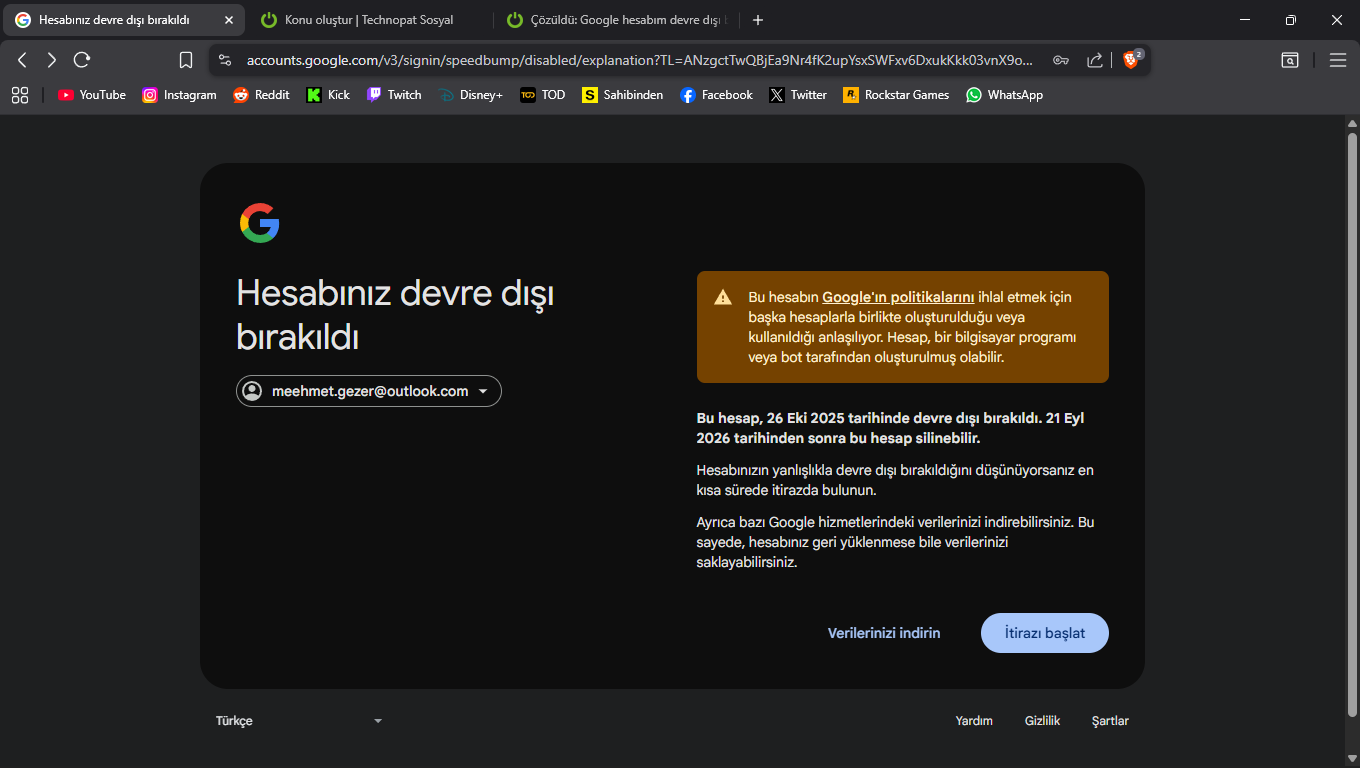This screenshot has width=1360, height=768.
Task: Click the heading "Hesabınız devre dışı bırakıldı"
Action: coord(395,314)
